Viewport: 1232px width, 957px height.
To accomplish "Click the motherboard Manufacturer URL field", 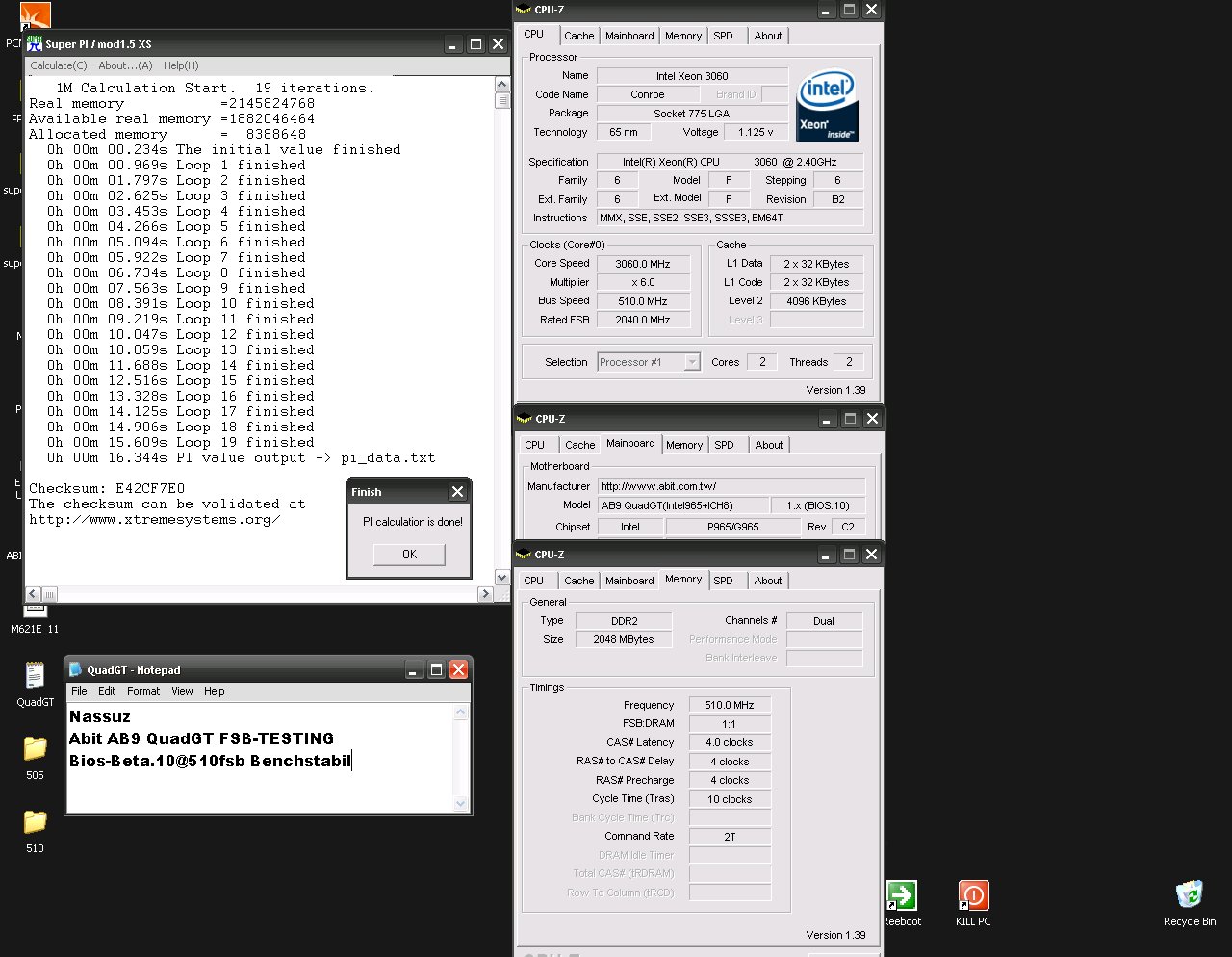I will (x=731, y=486).
